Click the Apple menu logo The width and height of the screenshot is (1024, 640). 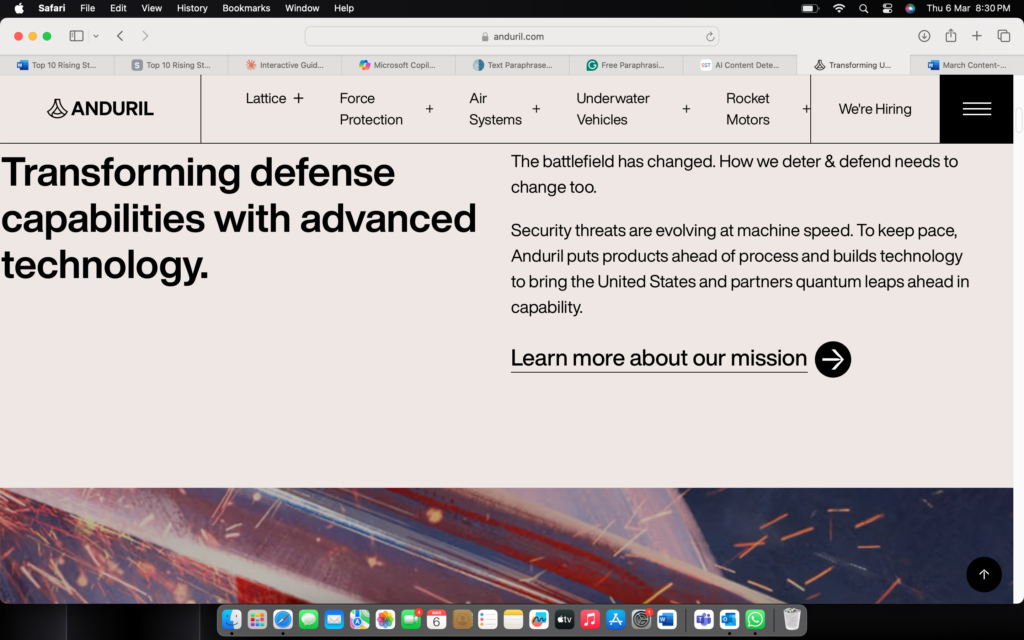[19, 8]
